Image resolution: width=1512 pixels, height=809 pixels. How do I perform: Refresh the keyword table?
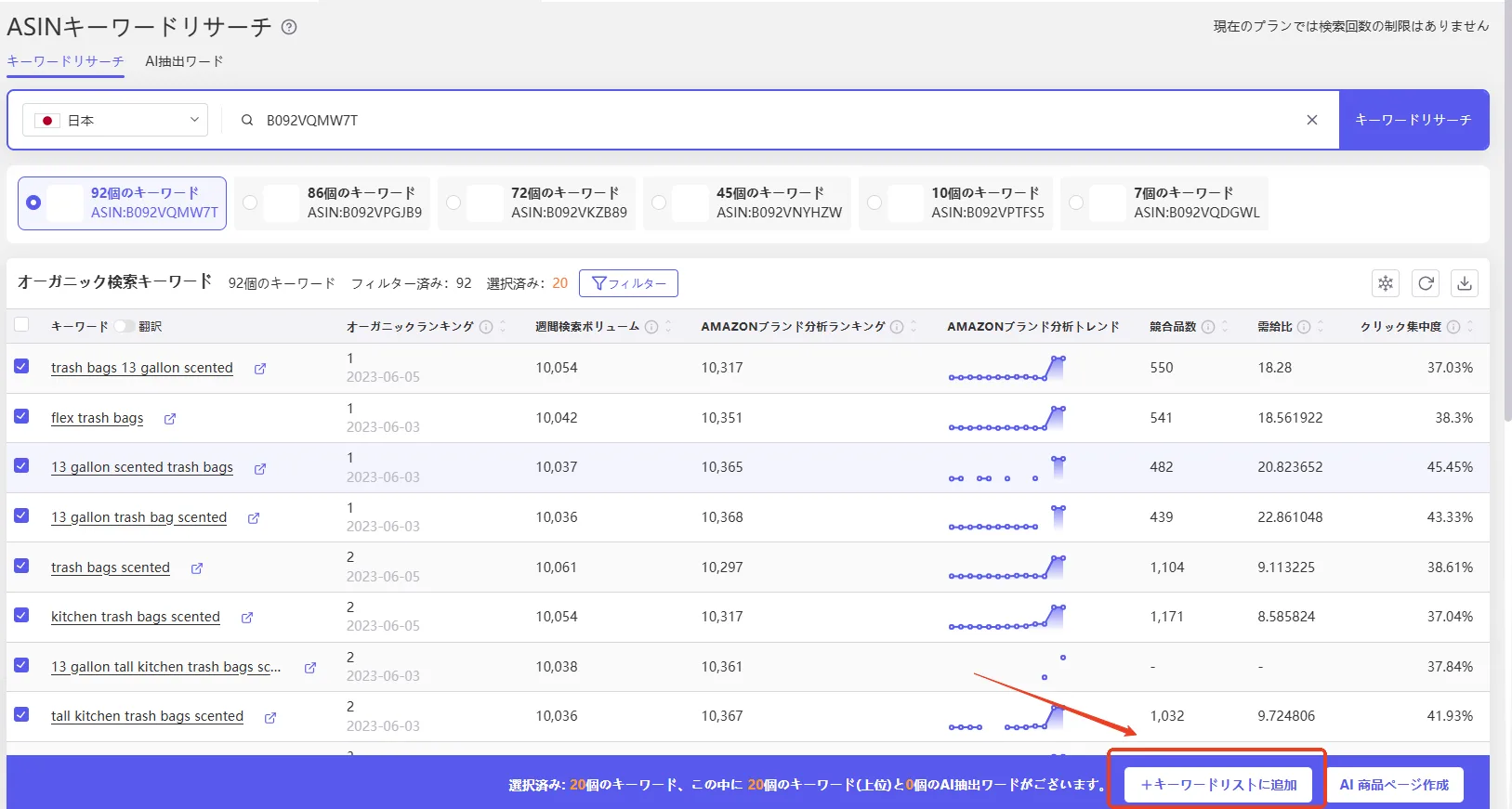coord(1426,283)
